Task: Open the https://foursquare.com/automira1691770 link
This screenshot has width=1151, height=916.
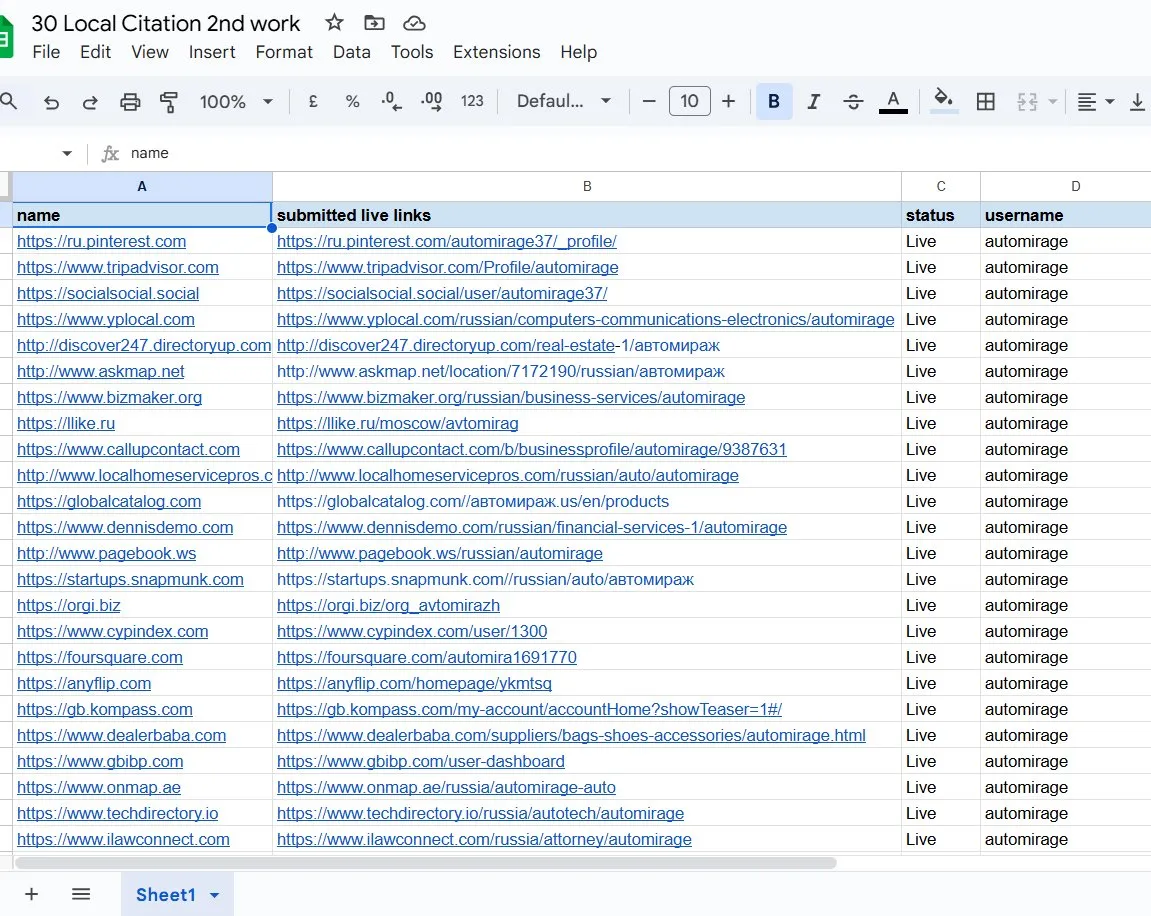Action: [426, 658]
